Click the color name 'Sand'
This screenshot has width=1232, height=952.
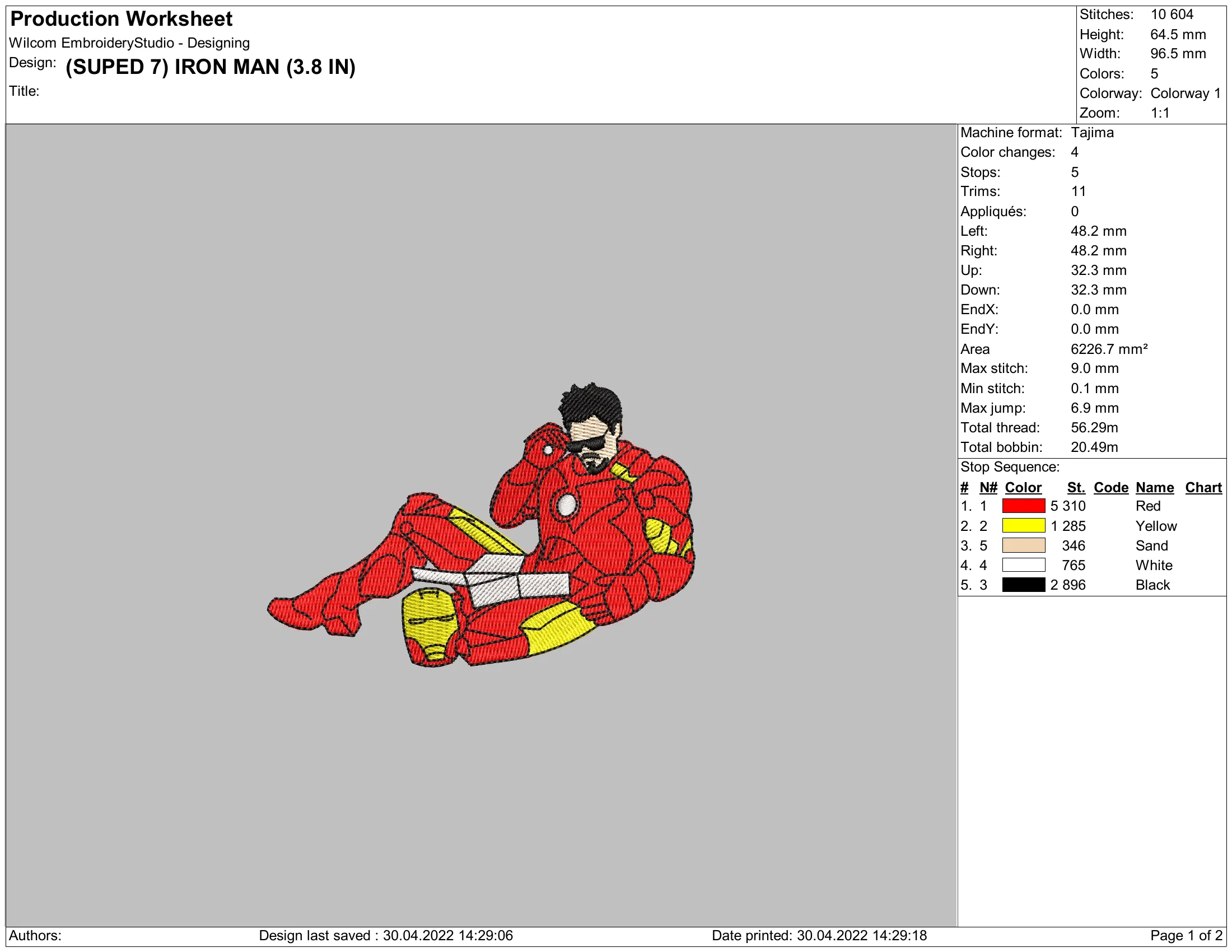tap(1151, 546)
